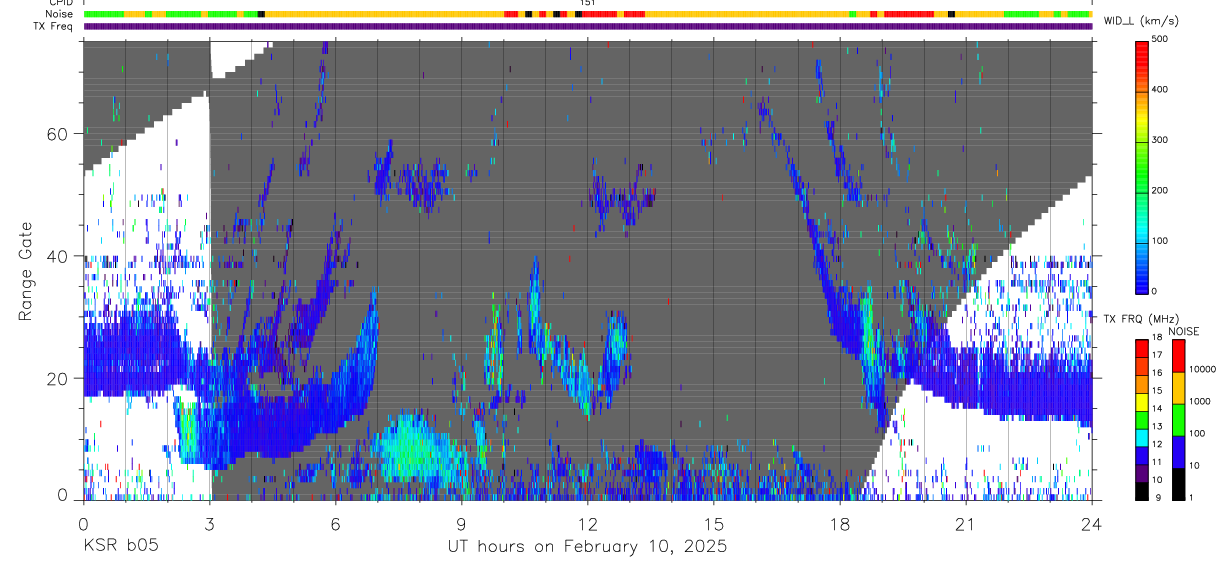
Task: Click the Noise status strip above the plot
Action: coord(588,14)
